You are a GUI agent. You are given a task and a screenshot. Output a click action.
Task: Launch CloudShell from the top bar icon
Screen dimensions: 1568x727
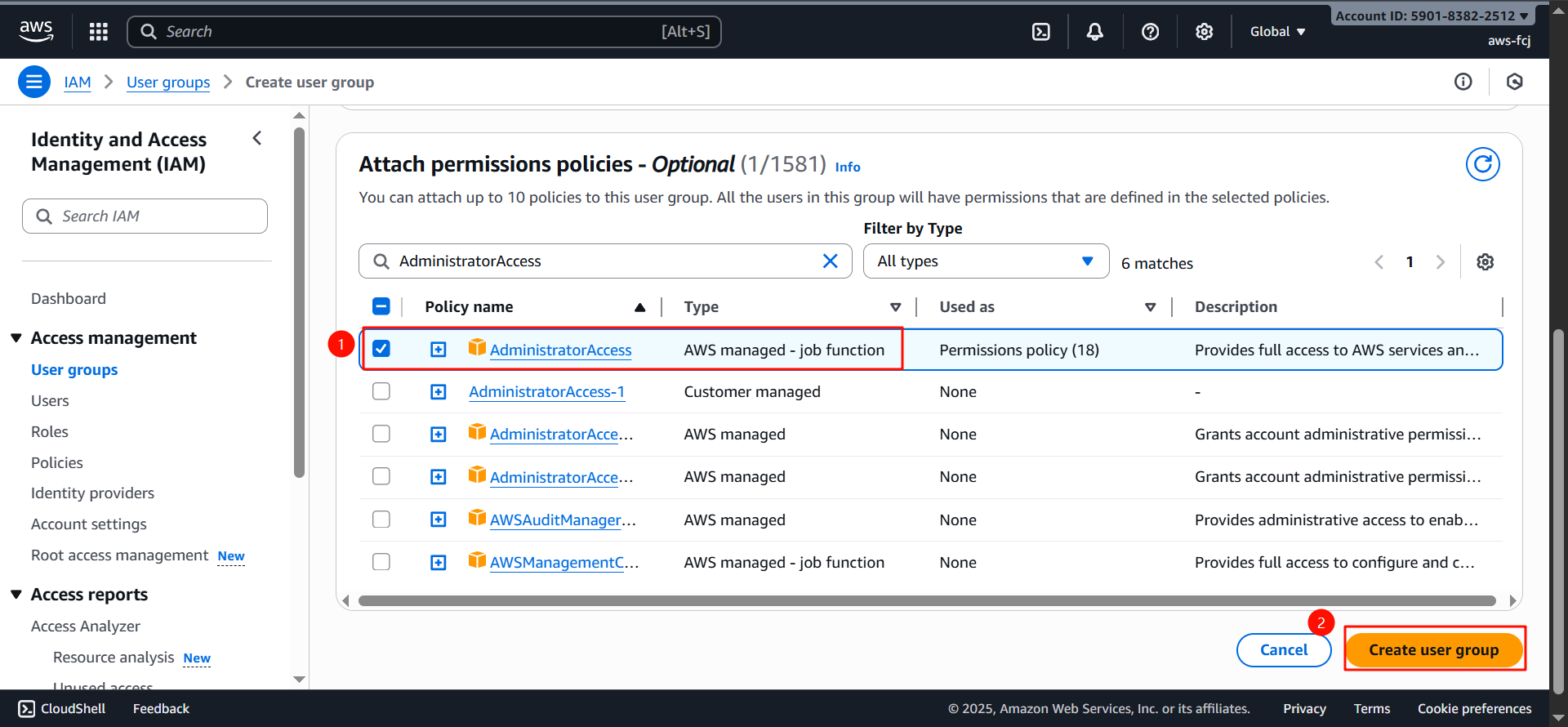point(1041,32)
